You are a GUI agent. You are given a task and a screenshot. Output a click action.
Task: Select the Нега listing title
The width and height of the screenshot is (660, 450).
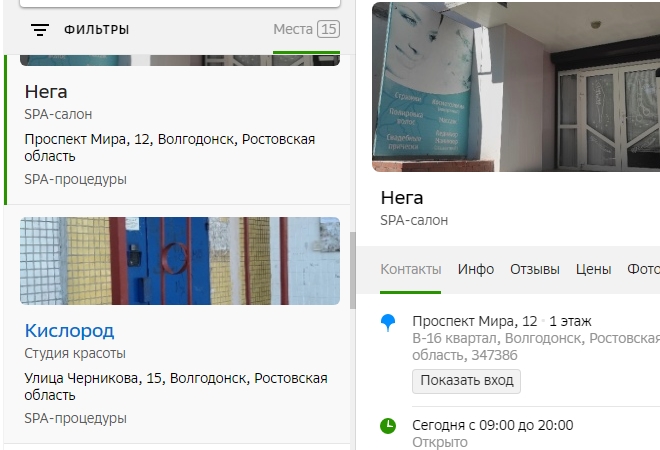point(46,92)
